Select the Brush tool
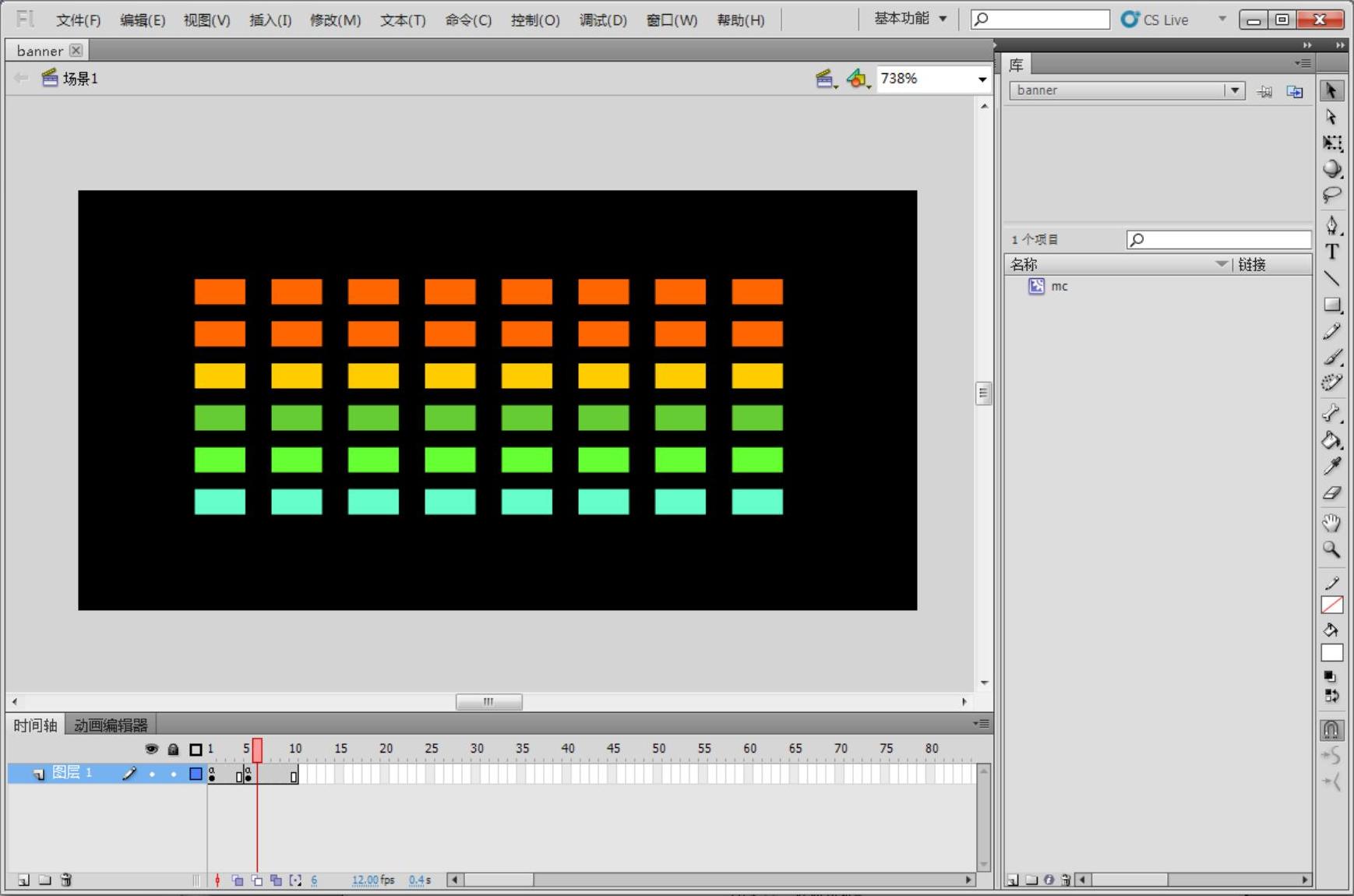The height and width of the screenshot is (896, 1354). pyautogui.click(x=1331, y=357)
